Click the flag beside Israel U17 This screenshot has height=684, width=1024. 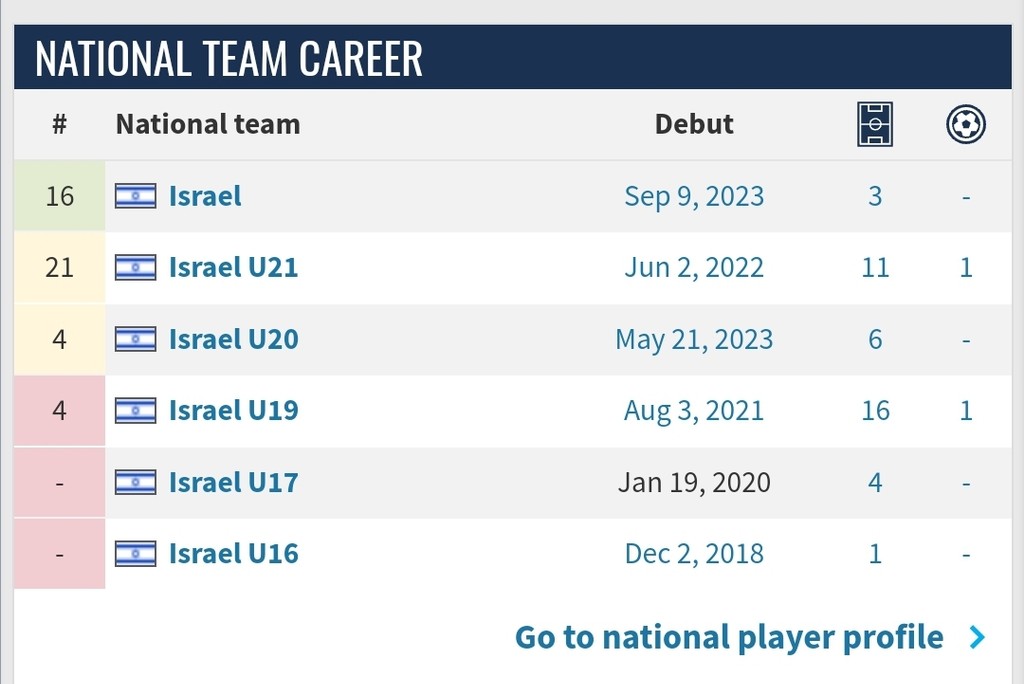click(136, 482)
